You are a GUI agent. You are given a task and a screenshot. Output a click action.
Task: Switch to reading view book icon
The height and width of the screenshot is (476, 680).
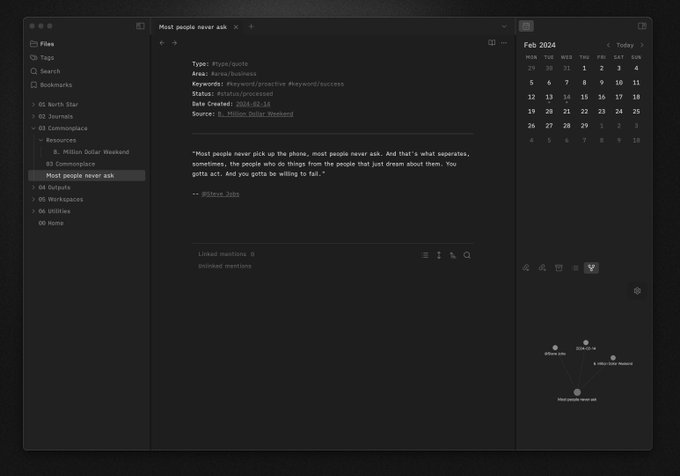[492, 42]
